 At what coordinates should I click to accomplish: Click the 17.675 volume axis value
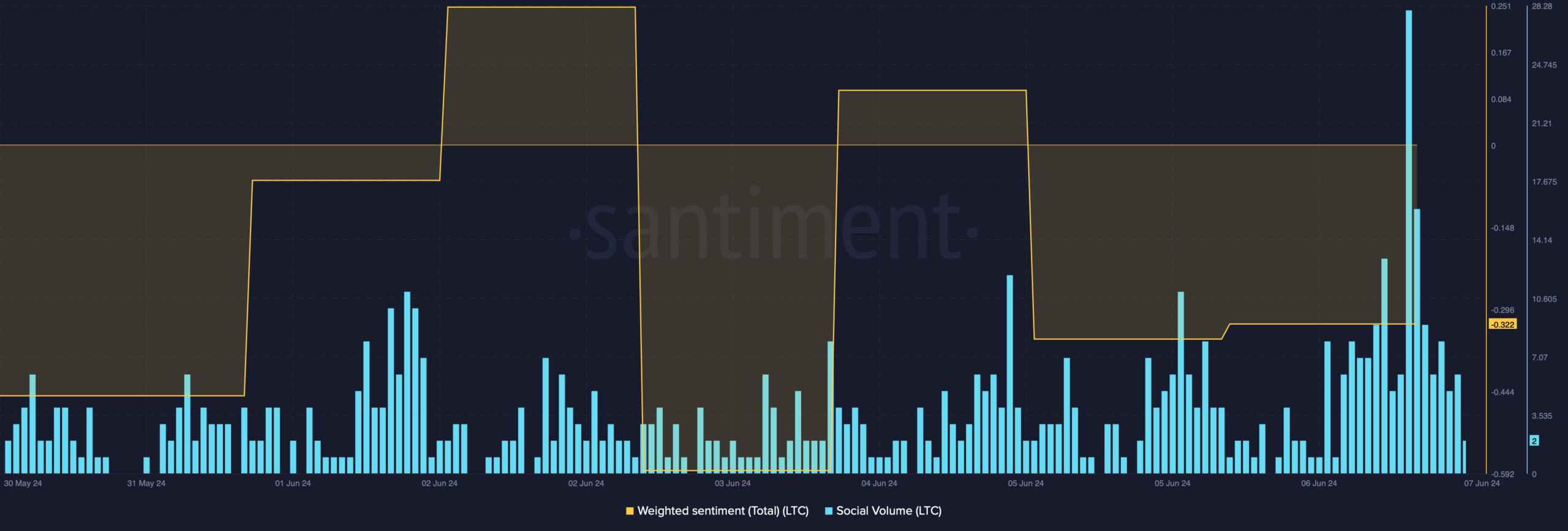(1543, 182)
